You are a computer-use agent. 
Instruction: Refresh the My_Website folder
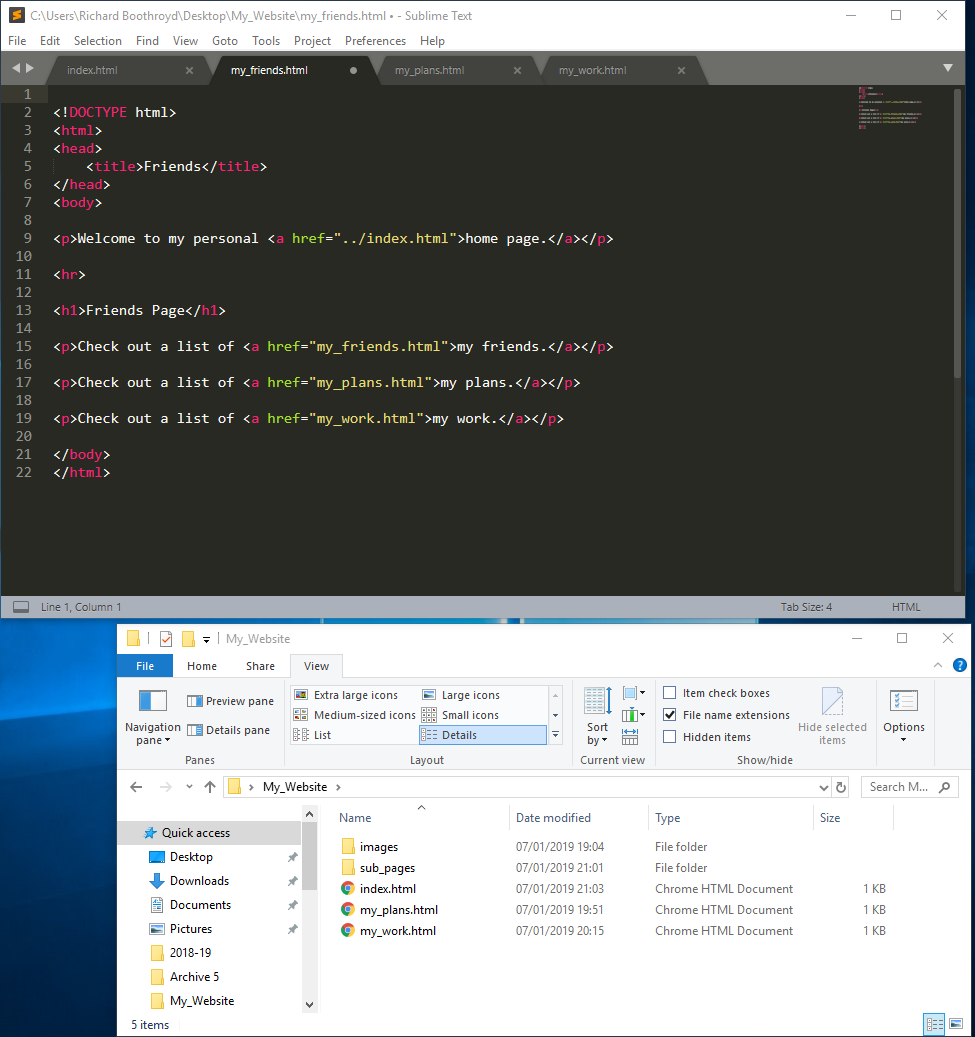tap(841, 787)
